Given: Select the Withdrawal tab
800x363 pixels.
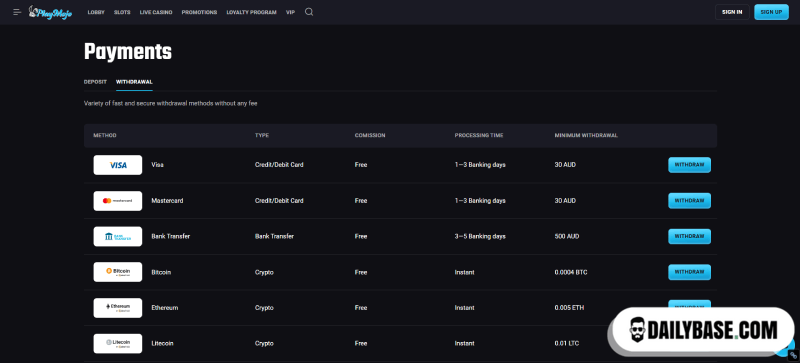Looking at the screenshot, I should (x=134, y=82).
